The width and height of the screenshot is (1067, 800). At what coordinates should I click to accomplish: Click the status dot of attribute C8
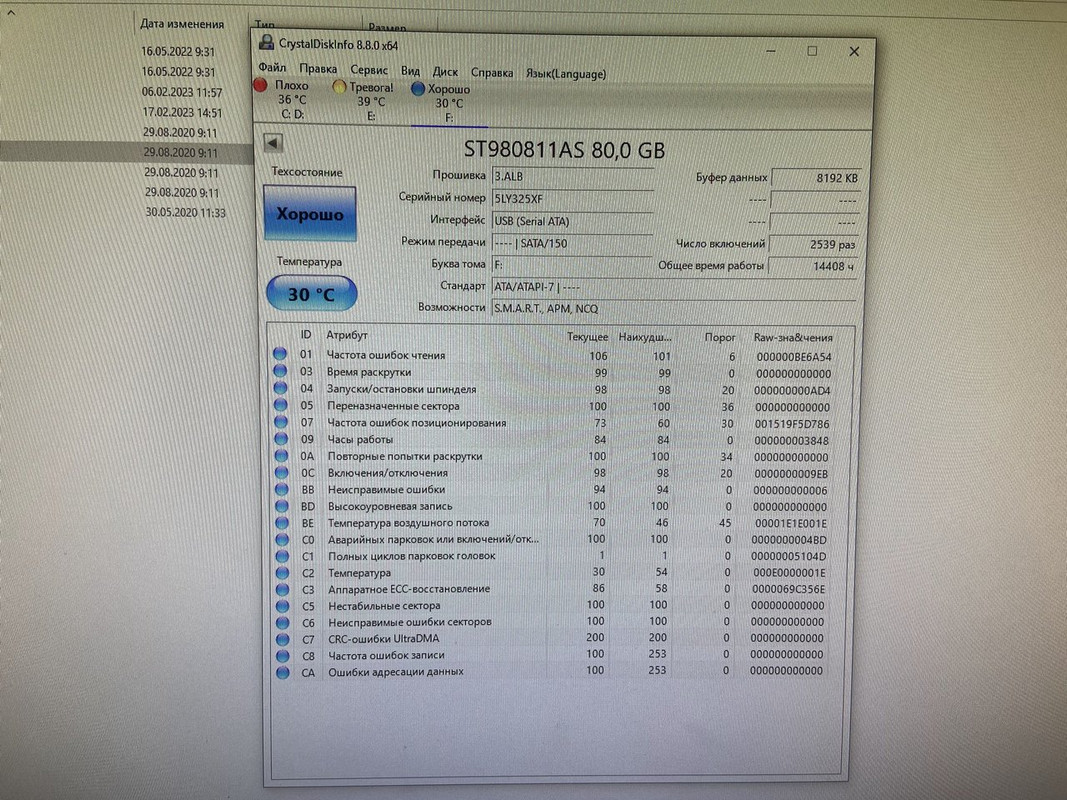click(282, 656)
